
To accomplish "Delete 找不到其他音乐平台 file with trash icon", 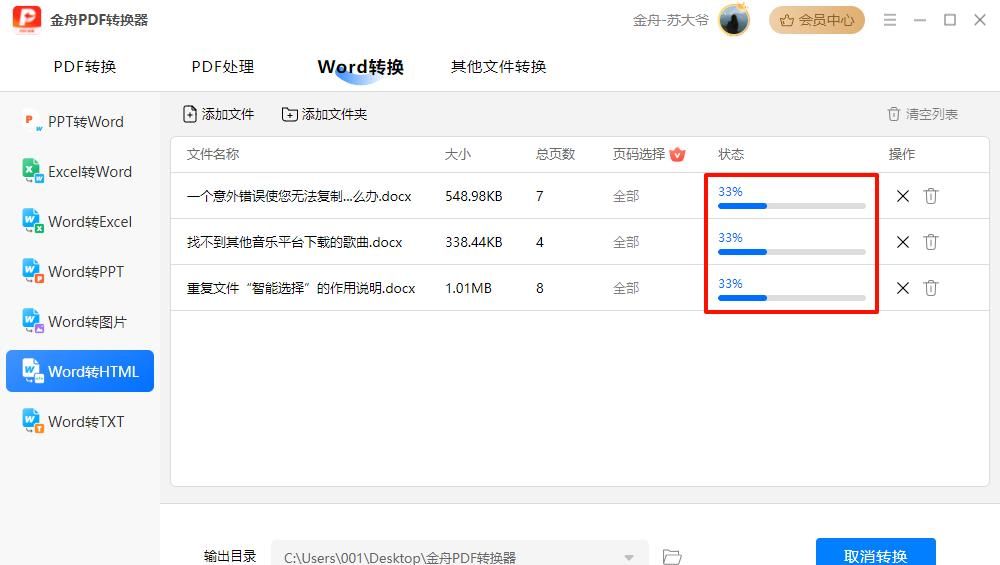I will (931, 242).
